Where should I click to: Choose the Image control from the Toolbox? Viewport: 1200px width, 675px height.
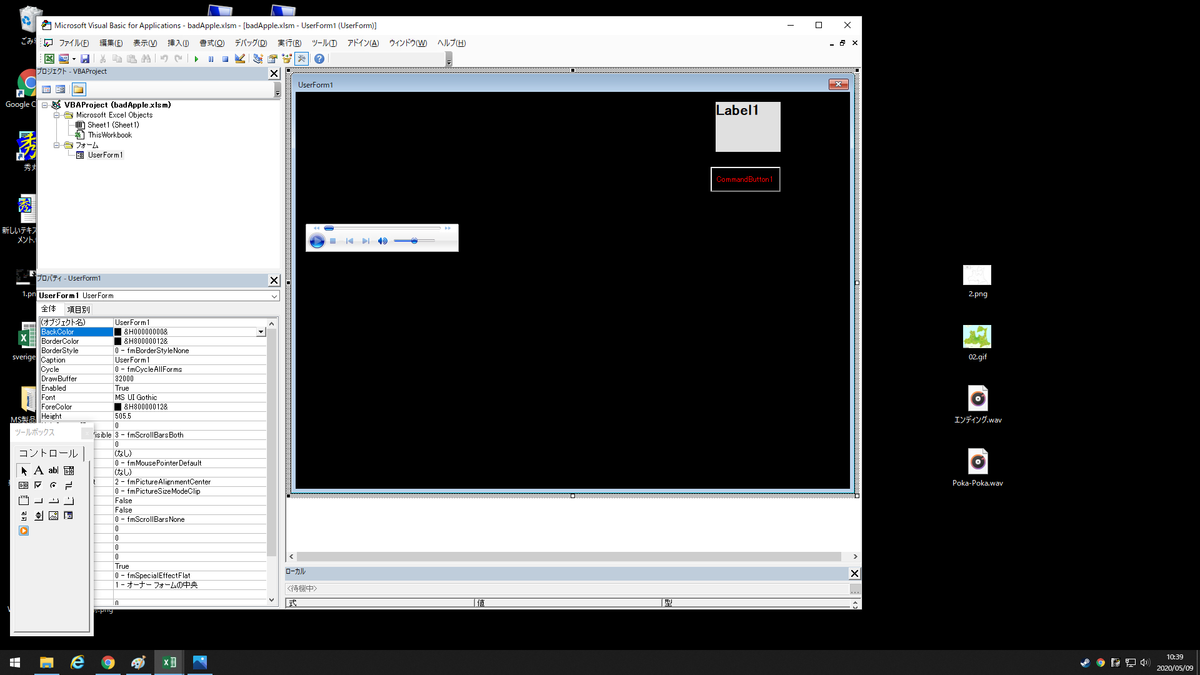coord(52,515)
